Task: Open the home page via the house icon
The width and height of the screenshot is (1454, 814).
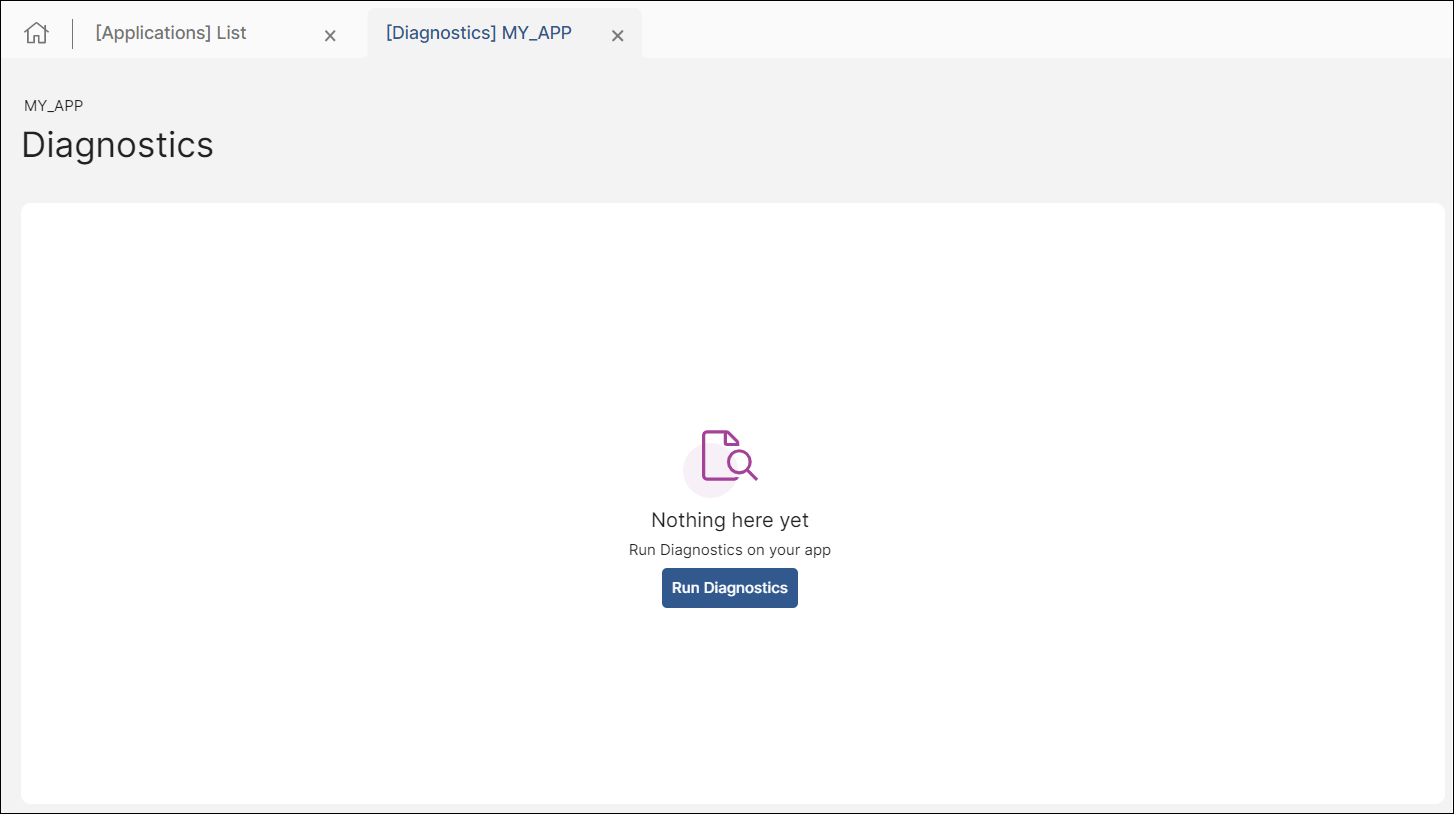Action: pyautogui.click(x=36, y=32)
